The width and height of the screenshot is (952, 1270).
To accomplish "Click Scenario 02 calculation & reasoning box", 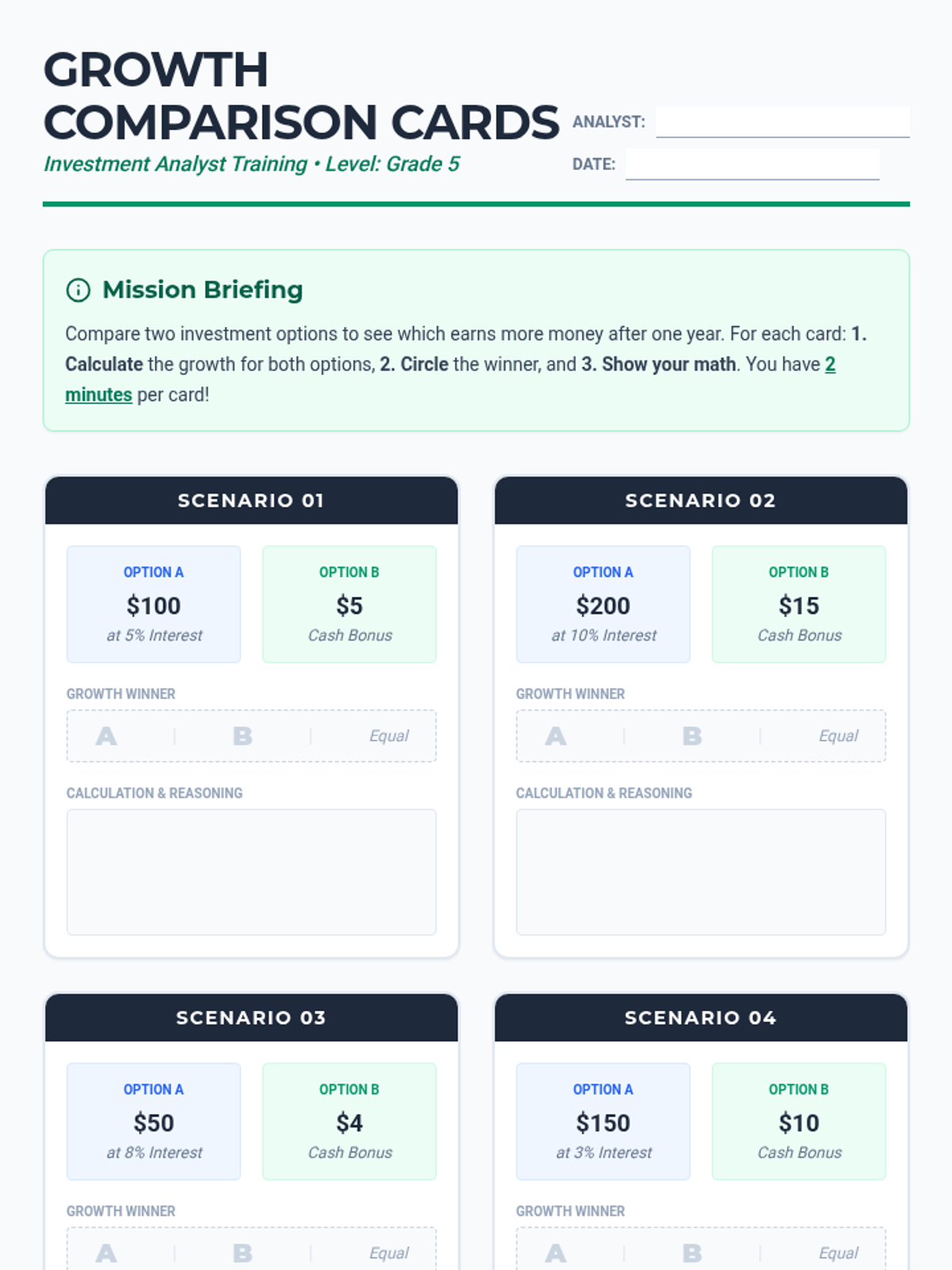I will click(x=701, y=872).
